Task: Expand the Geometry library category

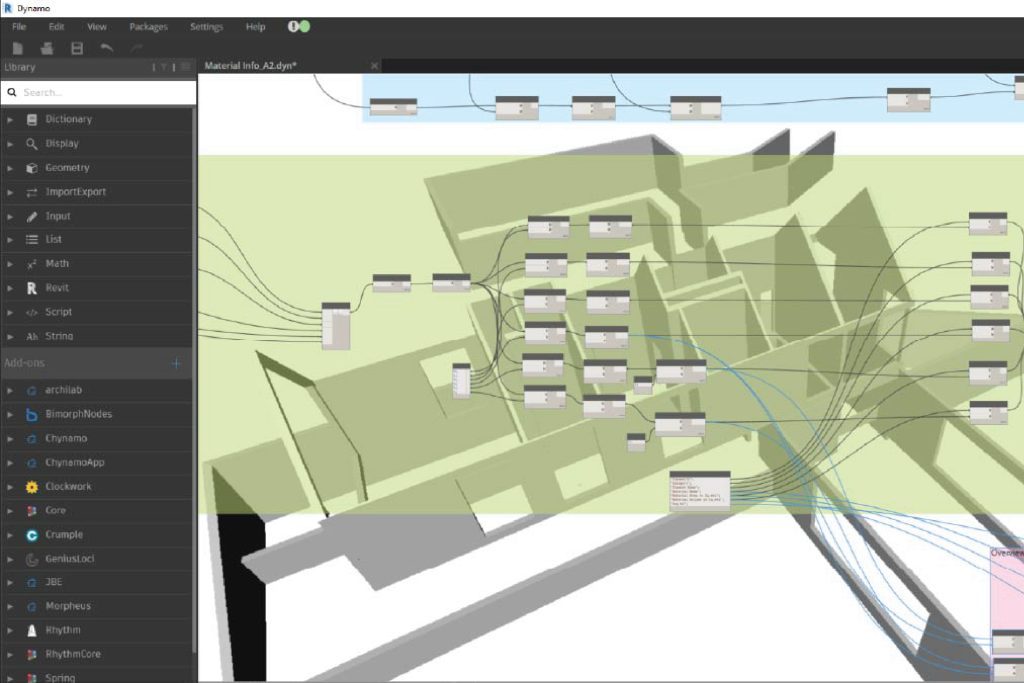Action: click(11, 168)
